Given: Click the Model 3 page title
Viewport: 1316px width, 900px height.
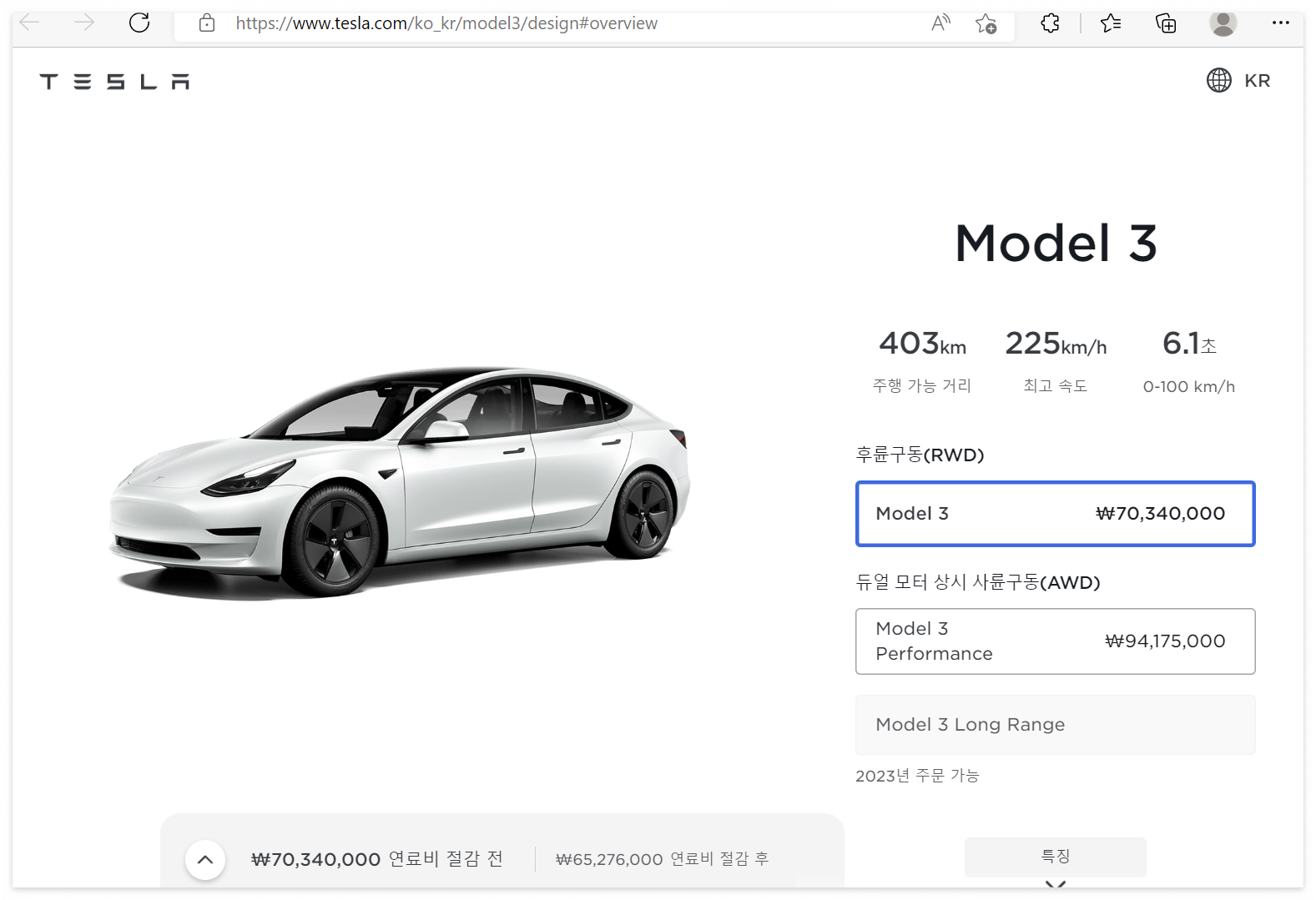Looking at the screenshot, I should pos(1056,244).
